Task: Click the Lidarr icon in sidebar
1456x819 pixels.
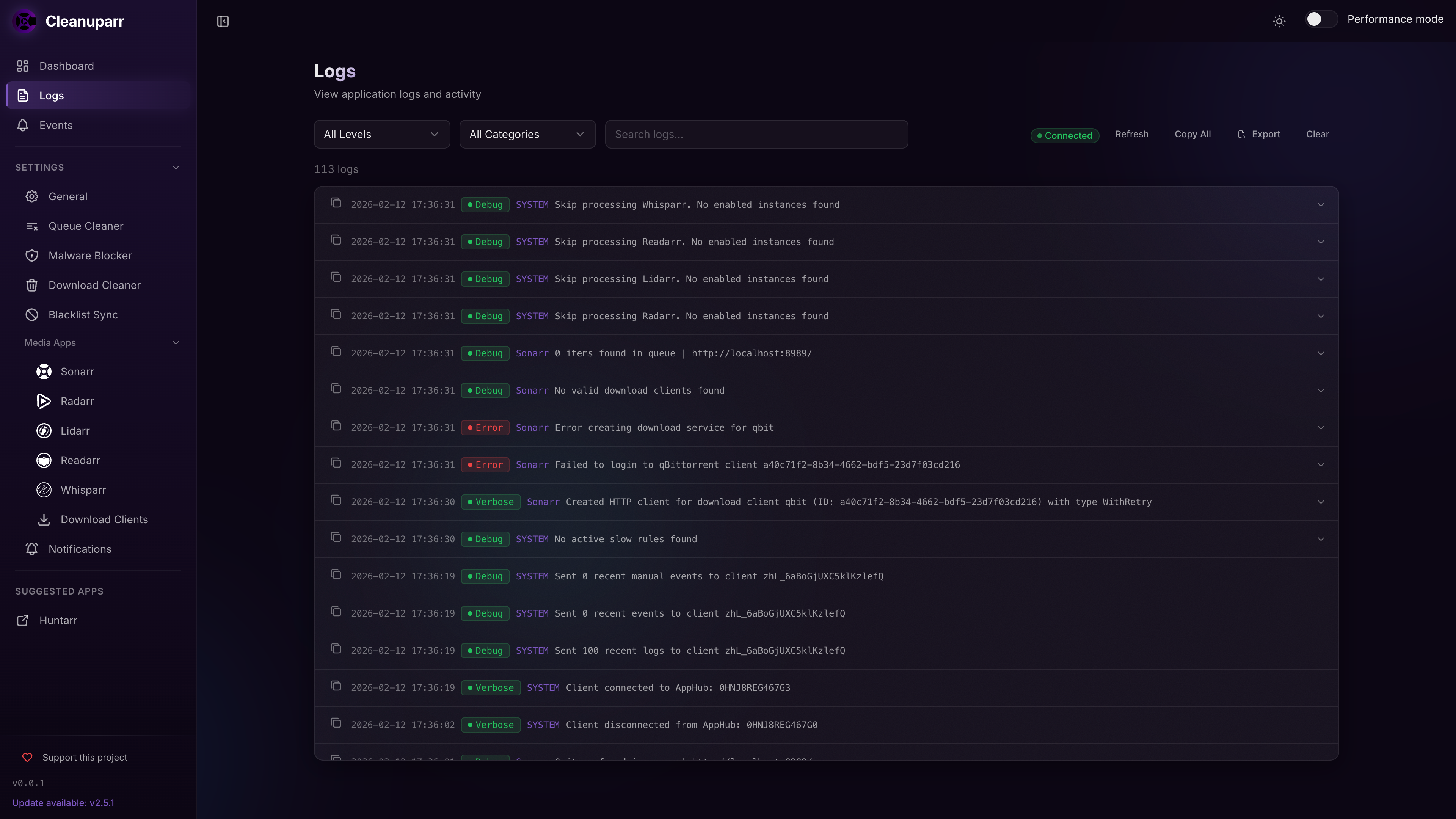Action: point(44,431)
